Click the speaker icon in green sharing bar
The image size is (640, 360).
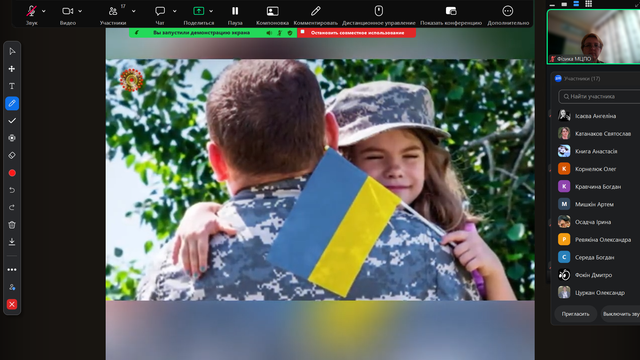[x=269, y=33]
